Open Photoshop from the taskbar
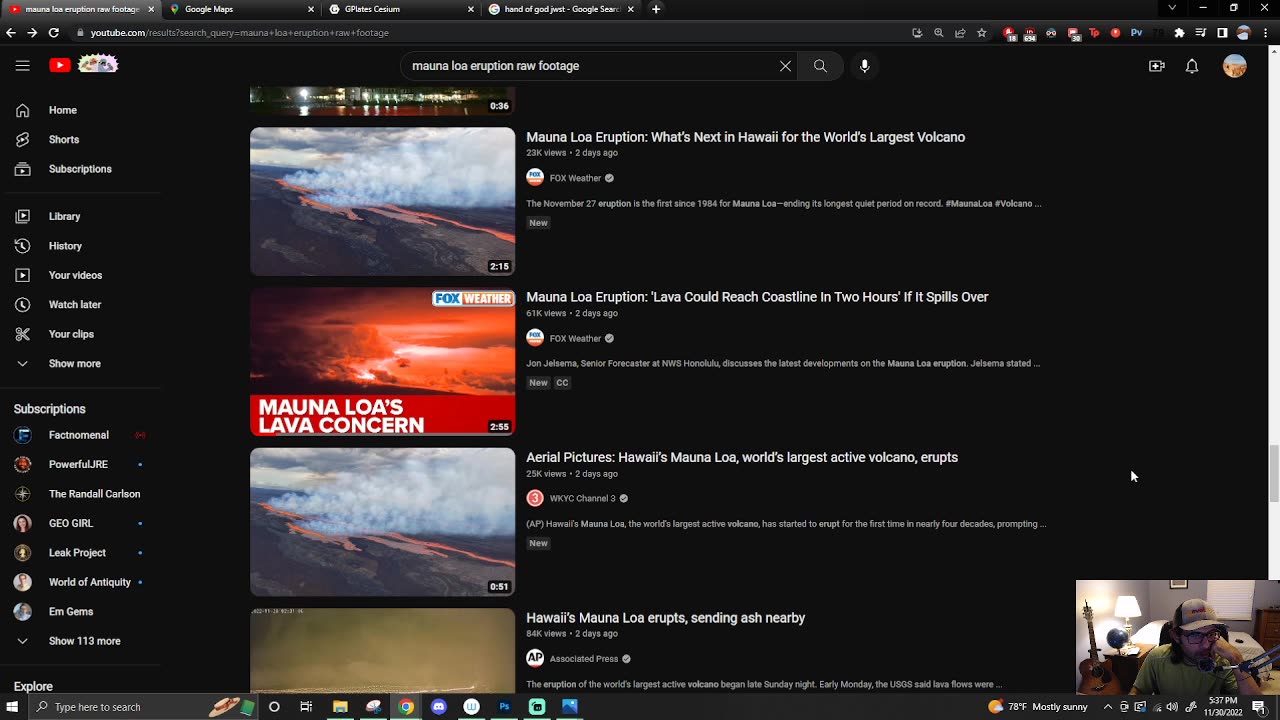Viewport: 1280px width, 720px height. click(x=504, y=707)
